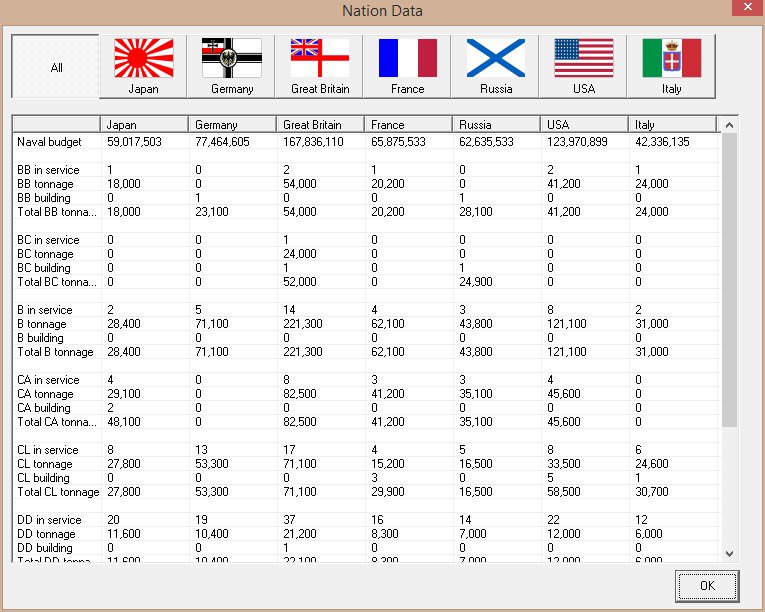Click Great Britain CA tonnage 82,500

click(x=300, y=394)
